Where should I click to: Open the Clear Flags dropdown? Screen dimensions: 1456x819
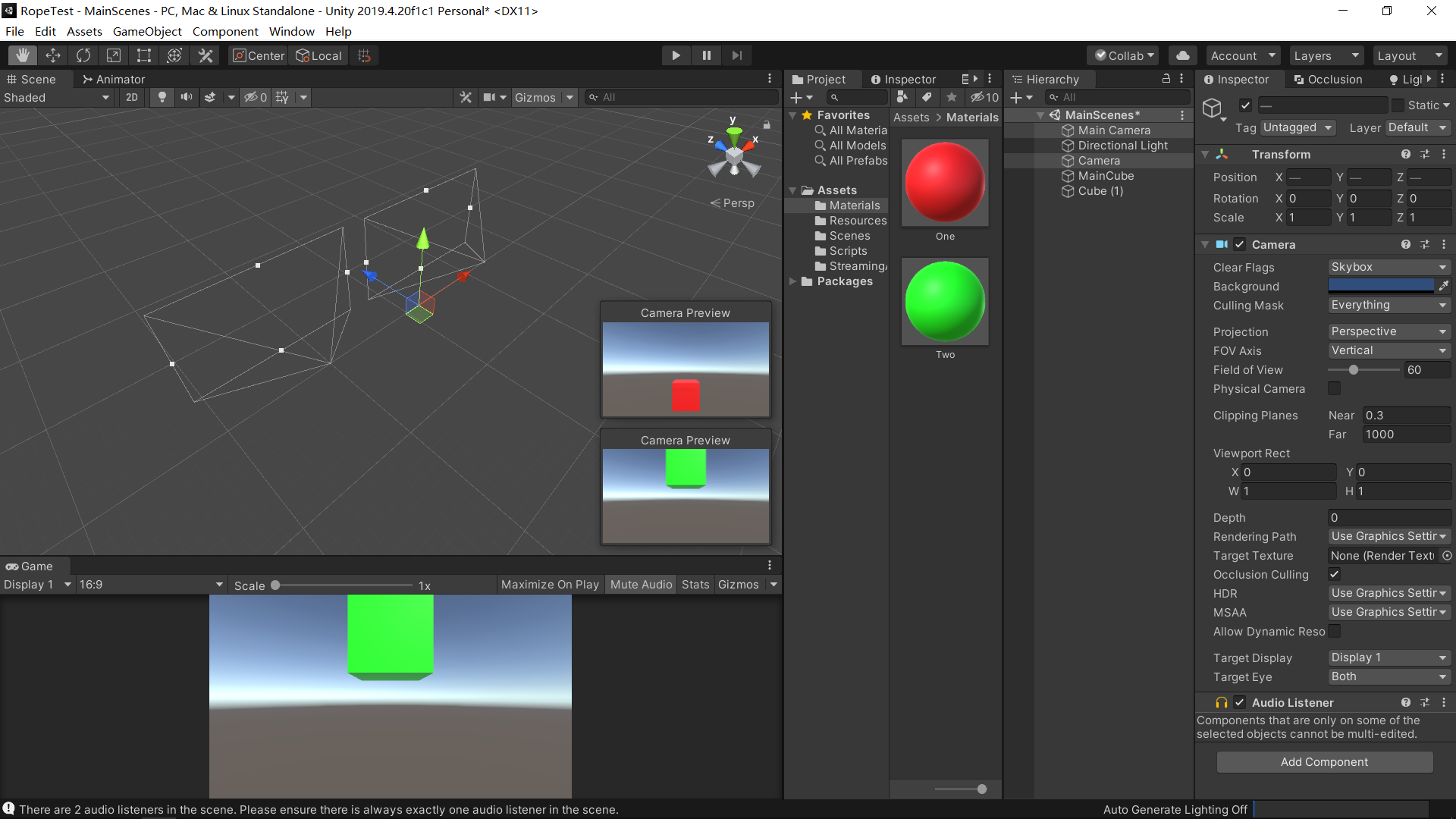(1388, 267)
